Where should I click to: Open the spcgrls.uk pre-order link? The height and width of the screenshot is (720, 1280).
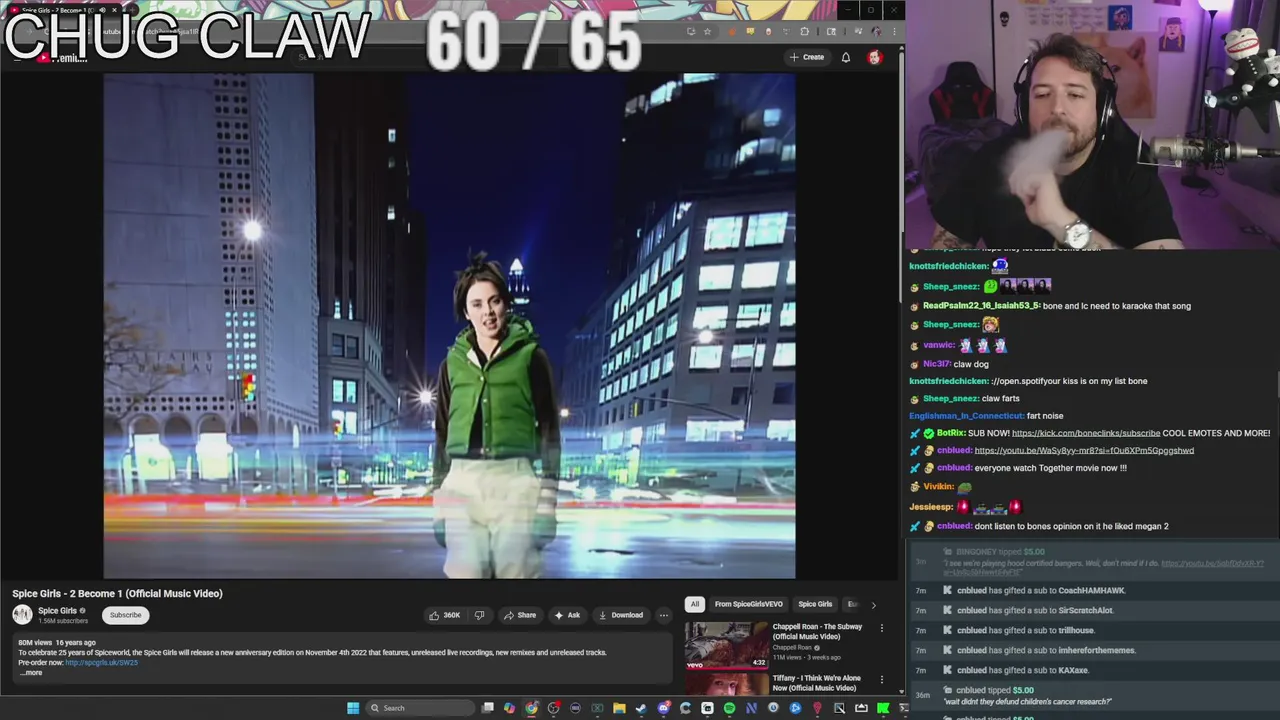[101, 662]
